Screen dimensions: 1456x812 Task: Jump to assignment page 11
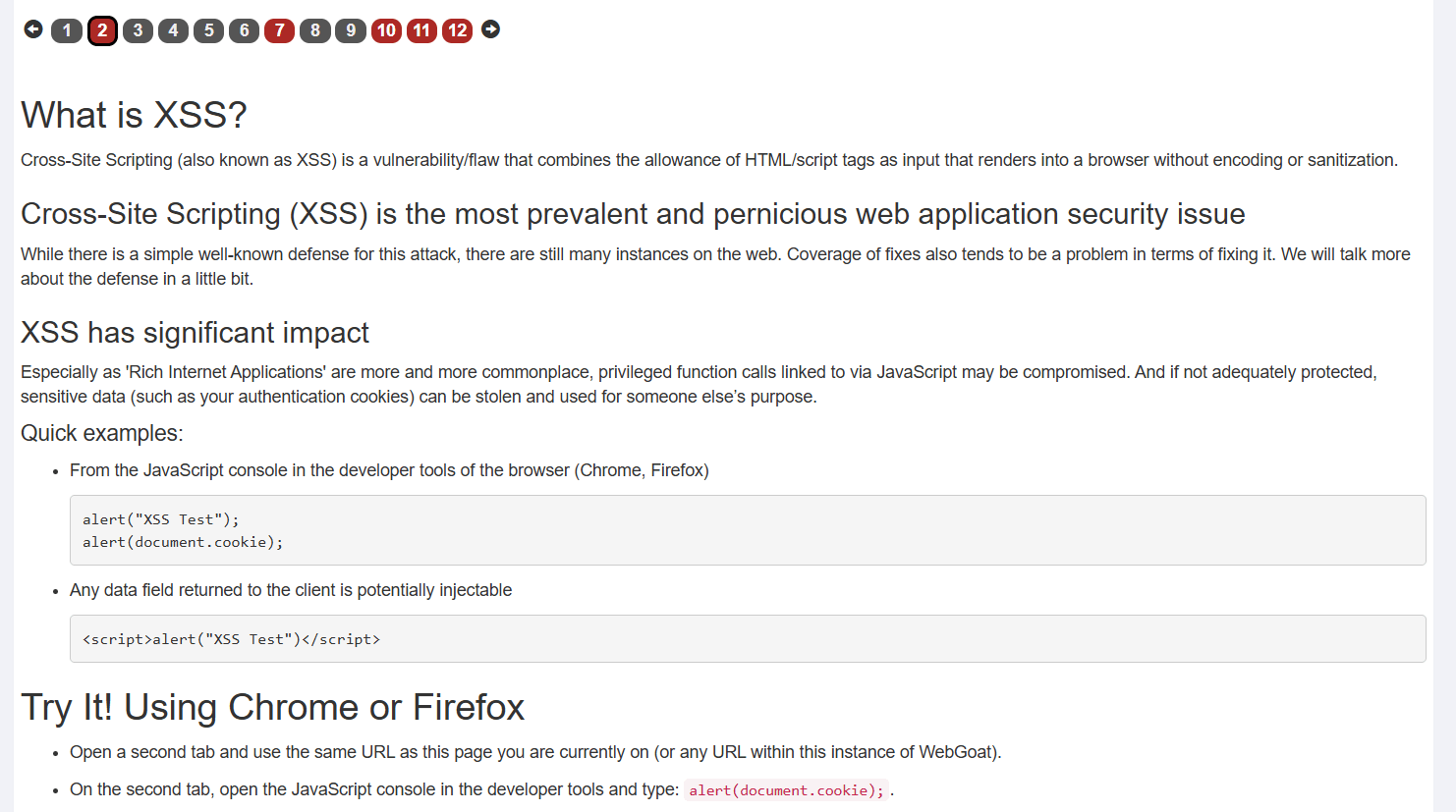click(421, 30)
